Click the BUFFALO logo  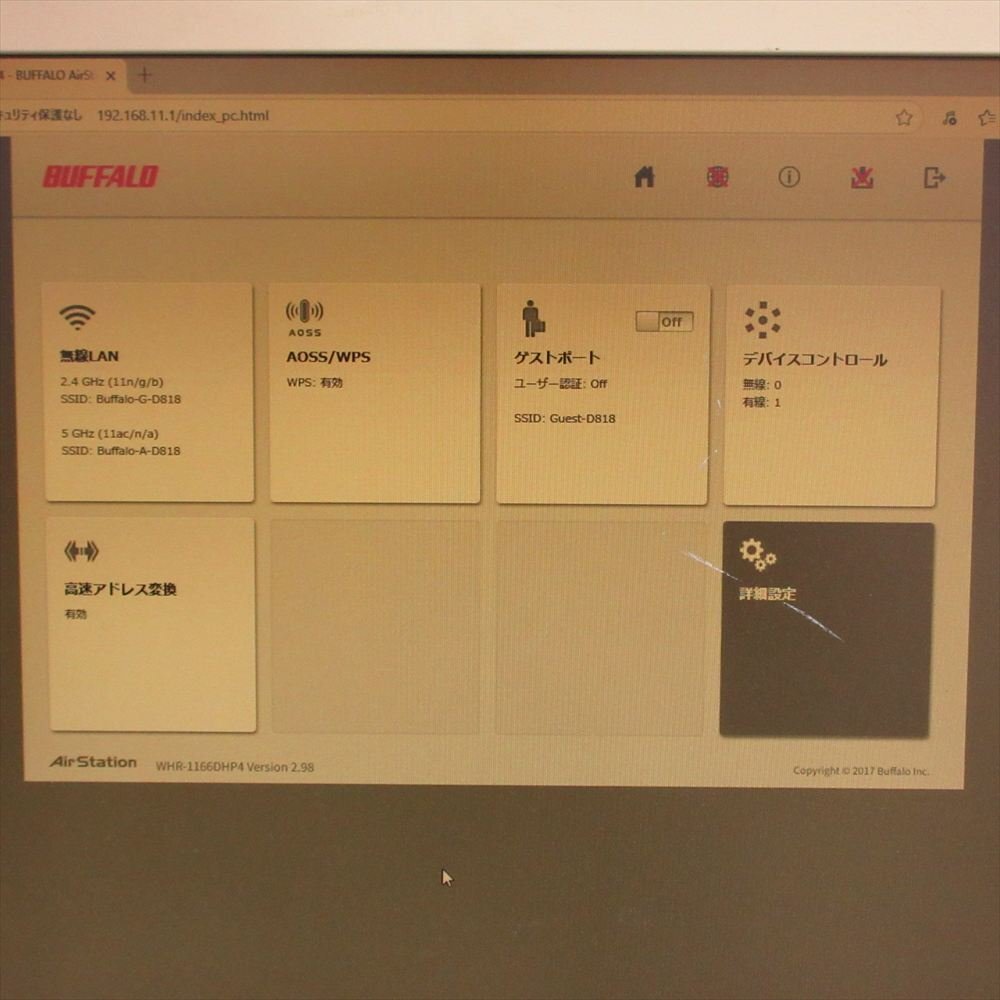pos(100,177)
